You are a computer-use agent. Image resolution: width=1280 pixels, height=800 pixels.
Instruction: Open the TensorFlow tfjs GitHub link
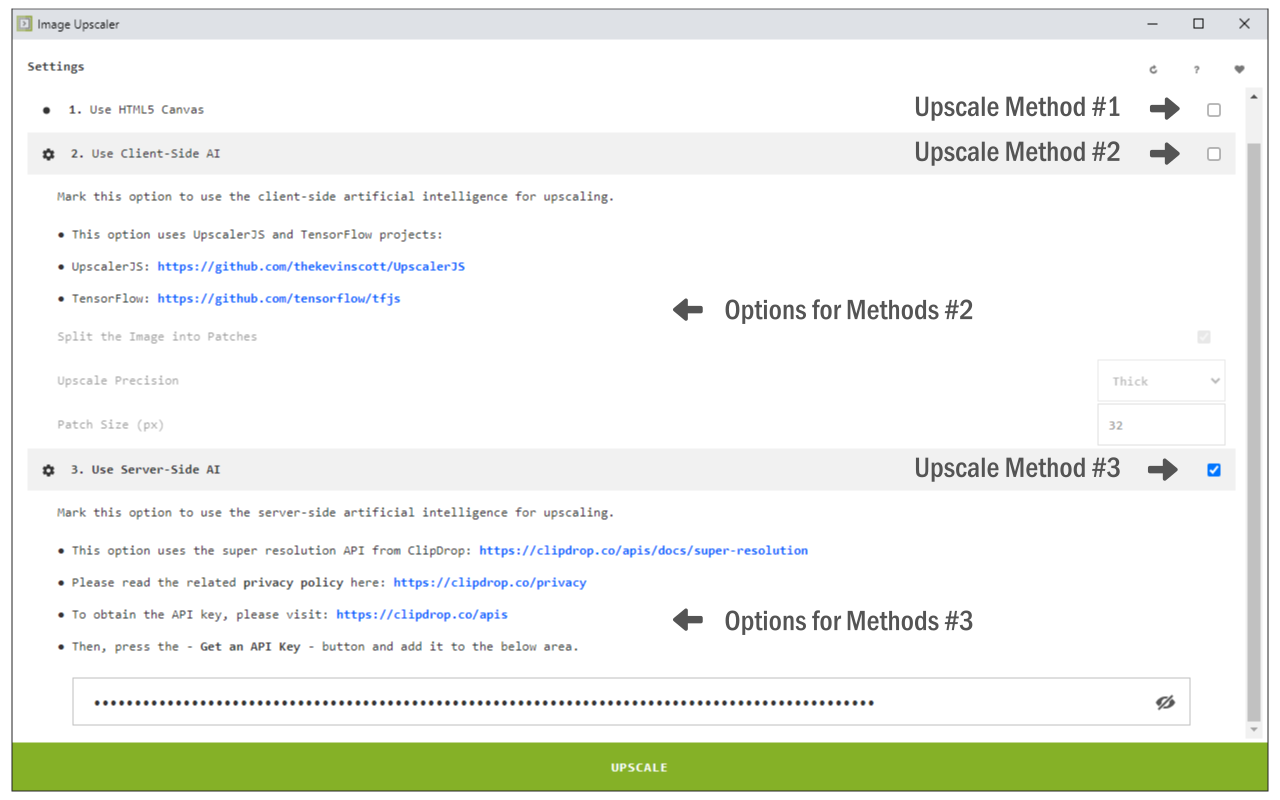pos(279,299)
